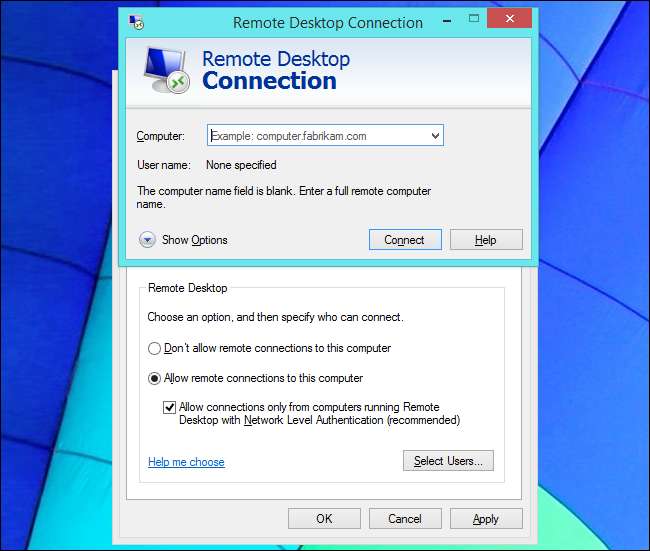The image size is (650, 551).
Task: Click the Remote Desktop monitor banner logo
Action: [x=167, y=70]
